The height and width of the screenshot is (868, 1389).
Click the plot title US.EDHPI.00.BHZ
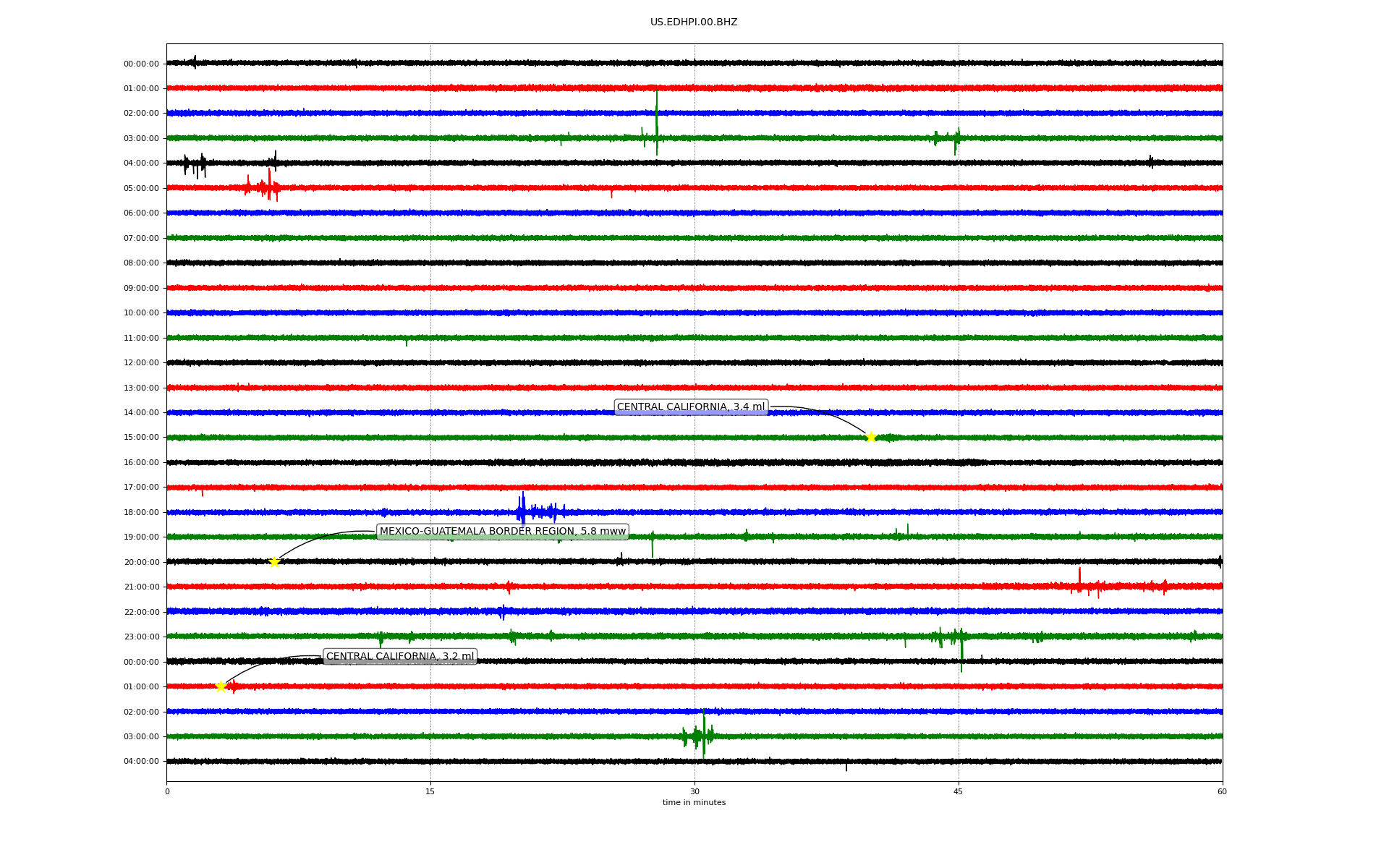click(x=693, y=22)
